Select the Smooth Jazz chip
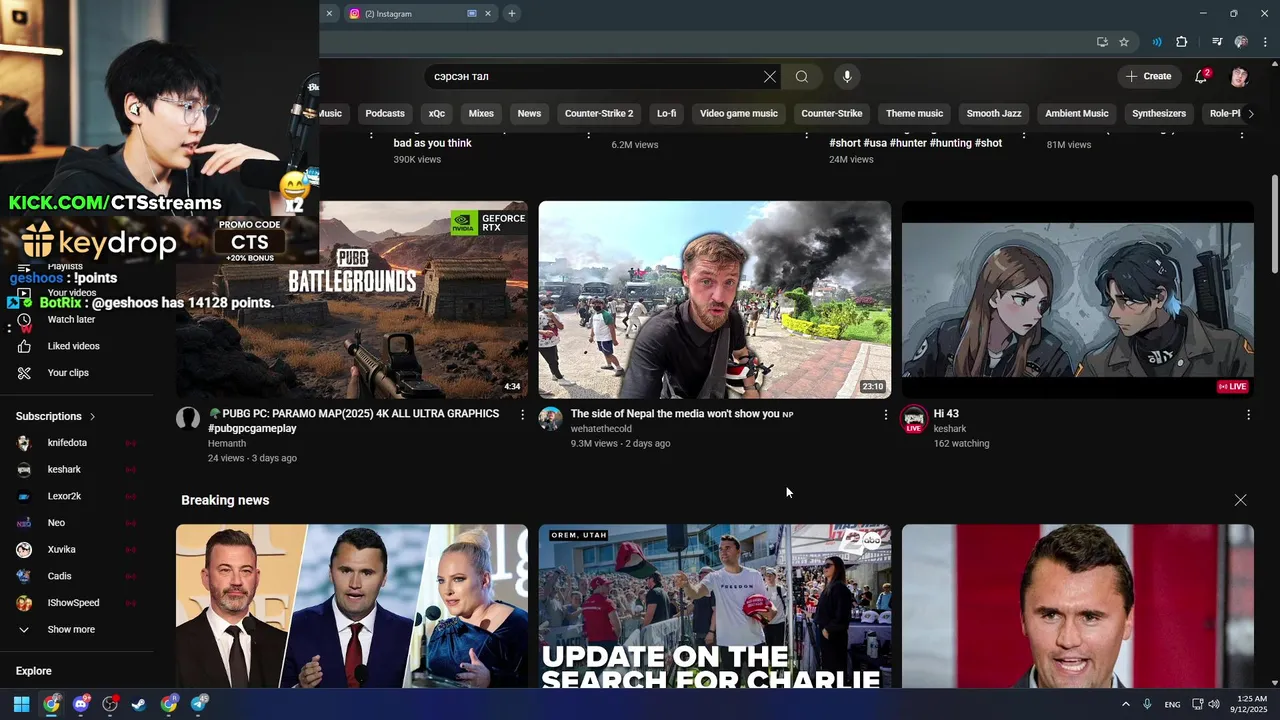 994,113
